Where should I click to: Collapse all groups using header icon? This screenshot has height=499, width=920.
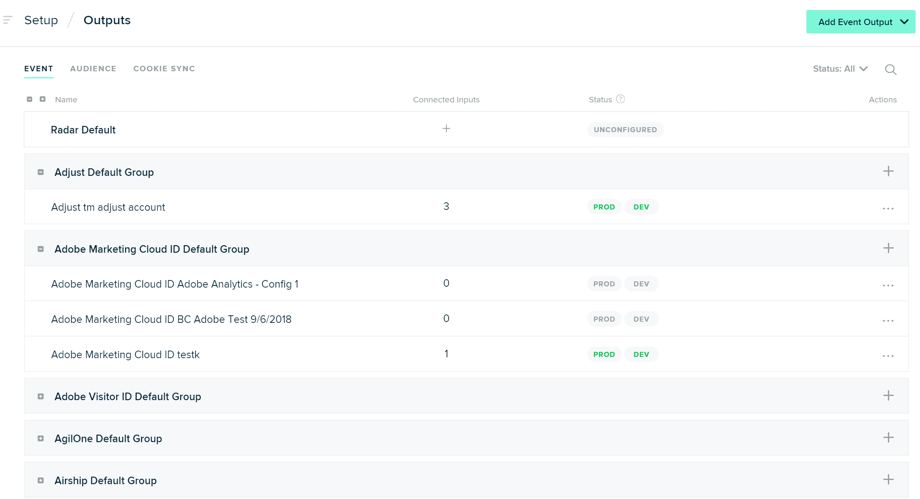[29, 99]
